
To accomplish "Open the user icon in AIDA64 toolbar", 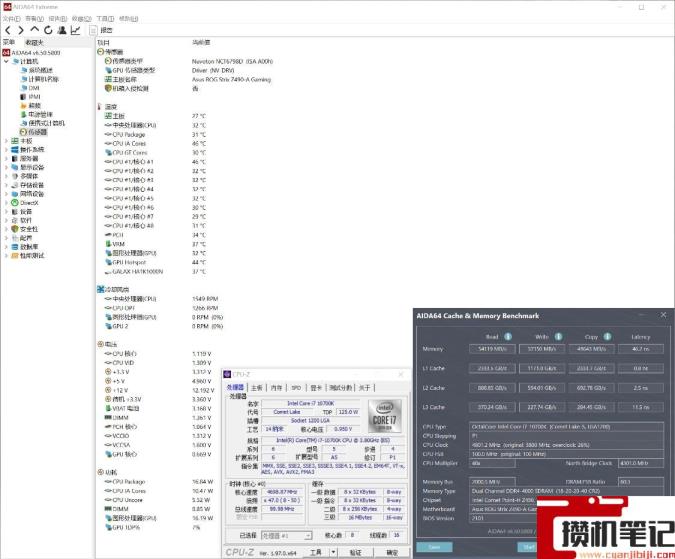I will (x=62, y=30).
